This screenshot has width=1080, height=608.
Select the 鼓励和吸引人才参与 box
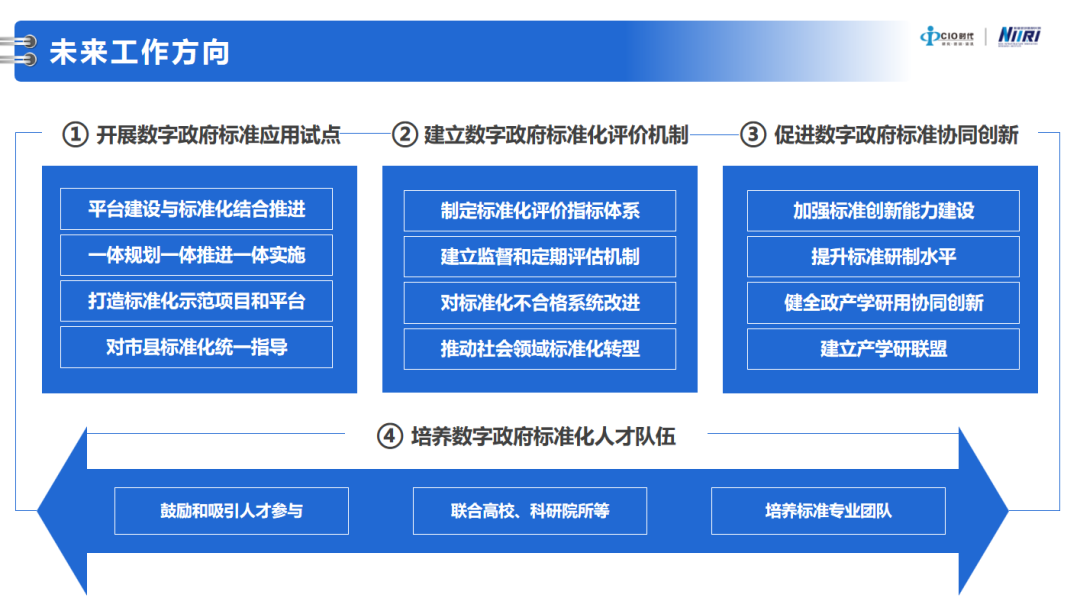[232, 511]
